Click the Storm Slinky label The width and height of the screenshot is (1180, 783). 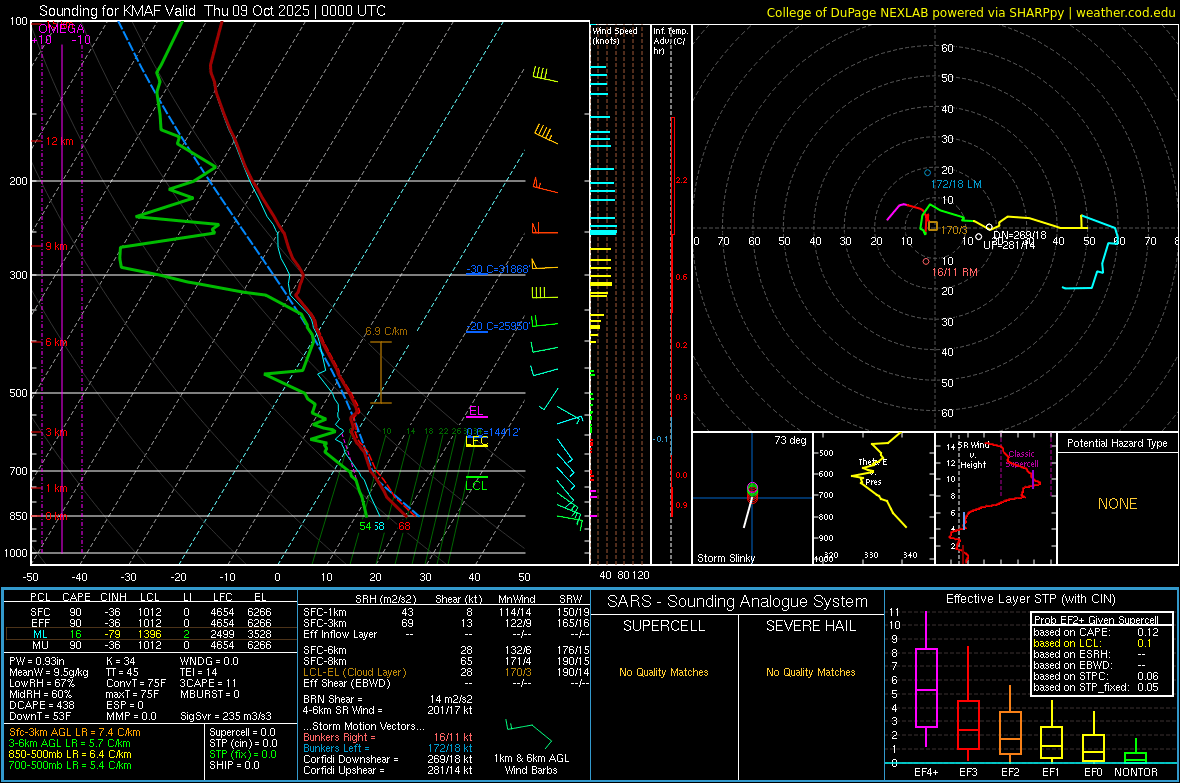click(725, 558)
